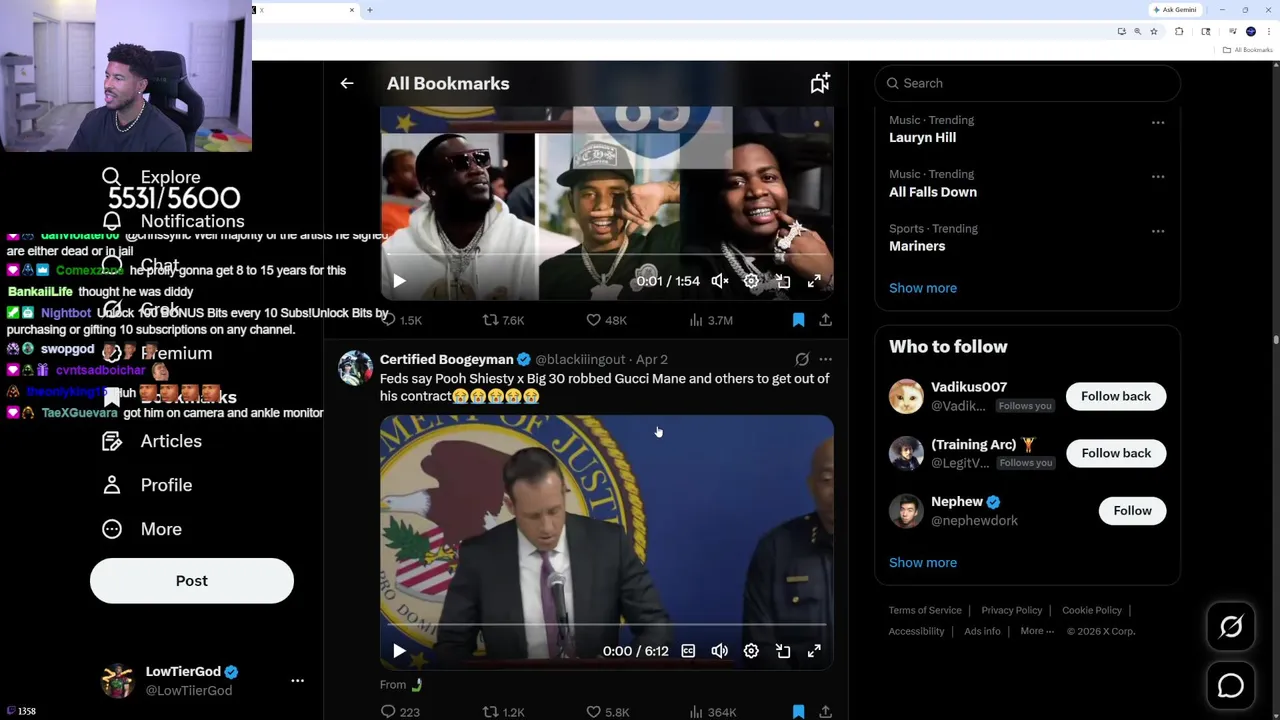Bookmark this page with the star icon
The image size is (1280, 720).
(x=1153, y=32)
